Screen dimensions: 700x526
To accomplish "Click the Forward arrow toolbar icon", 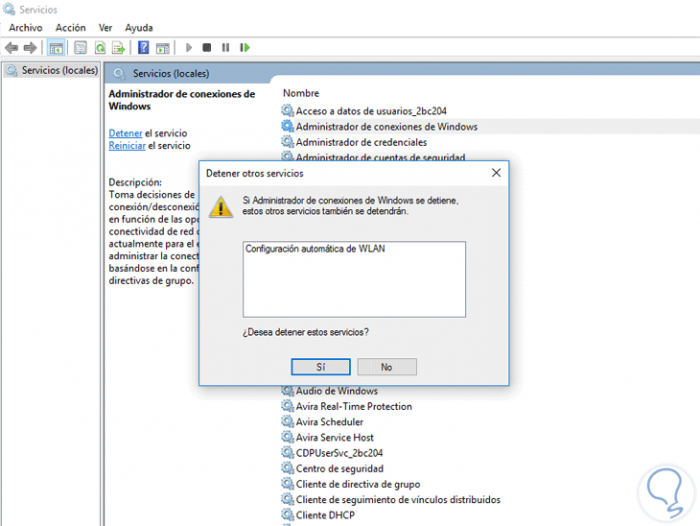I will click(x=30, y=47).
